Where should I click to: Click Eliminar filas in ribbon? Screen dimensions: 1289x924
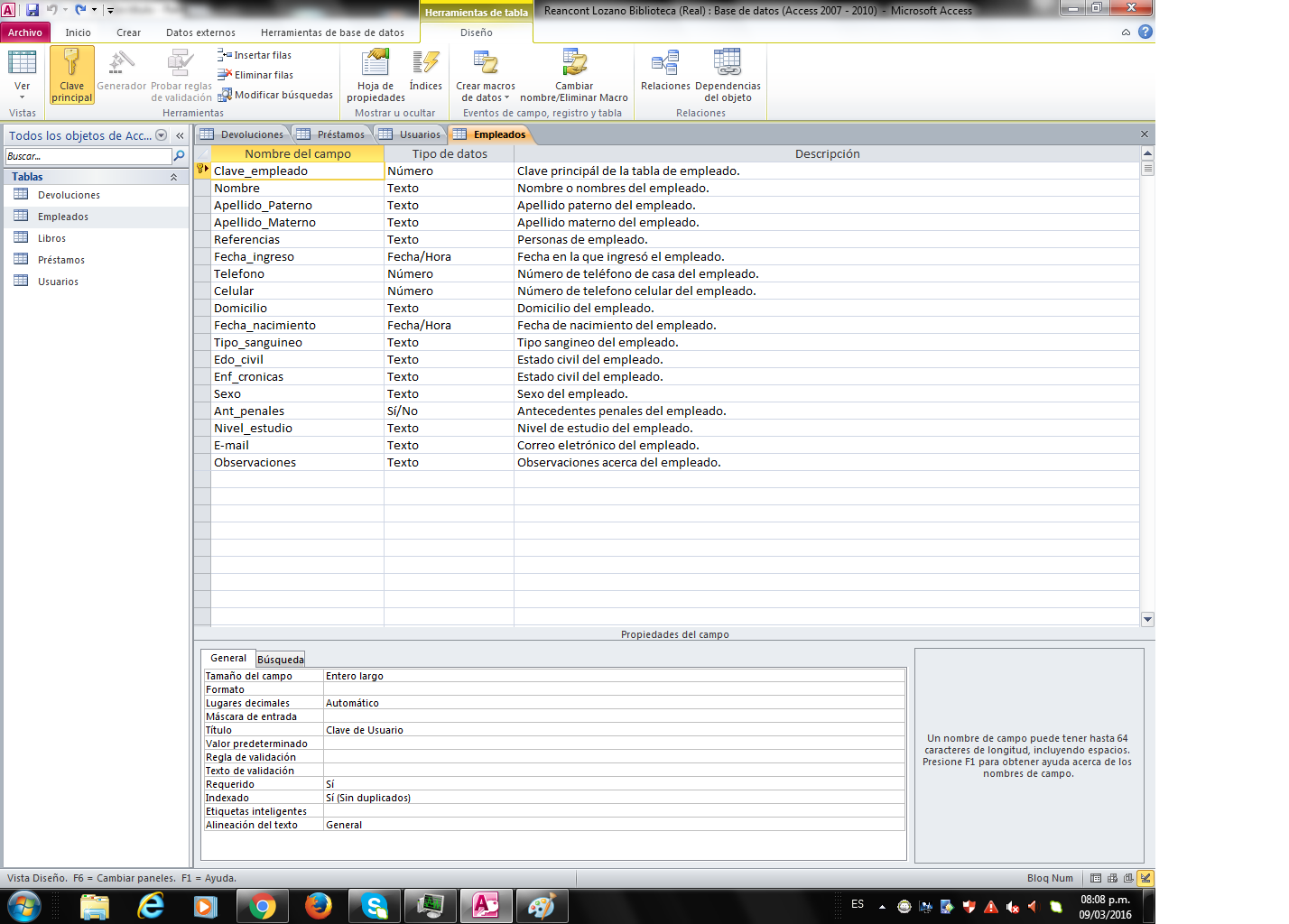coord(255,75)
